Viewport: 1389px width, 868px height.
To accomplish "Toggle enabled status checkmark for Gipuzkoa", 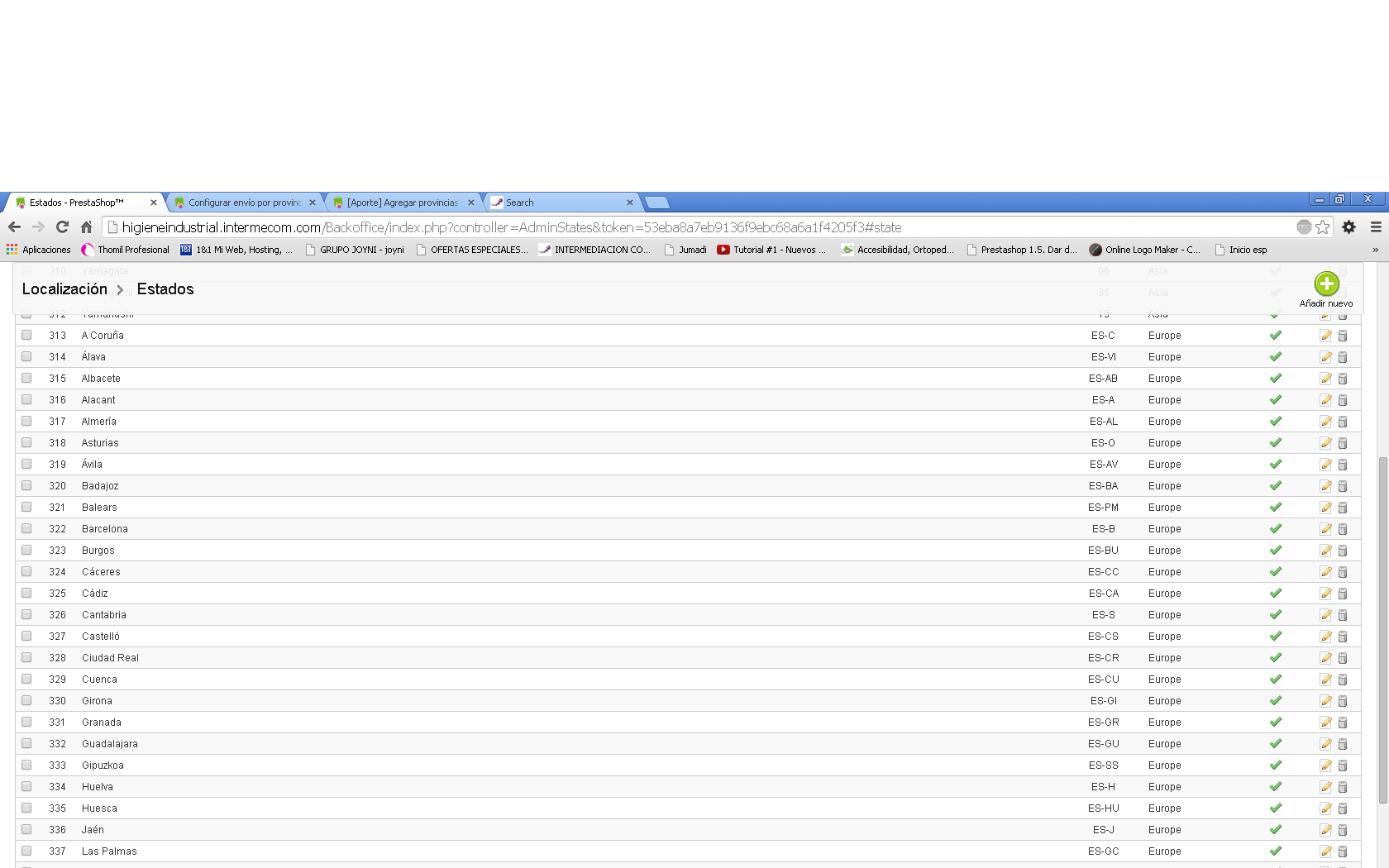I will point(1276,765).
